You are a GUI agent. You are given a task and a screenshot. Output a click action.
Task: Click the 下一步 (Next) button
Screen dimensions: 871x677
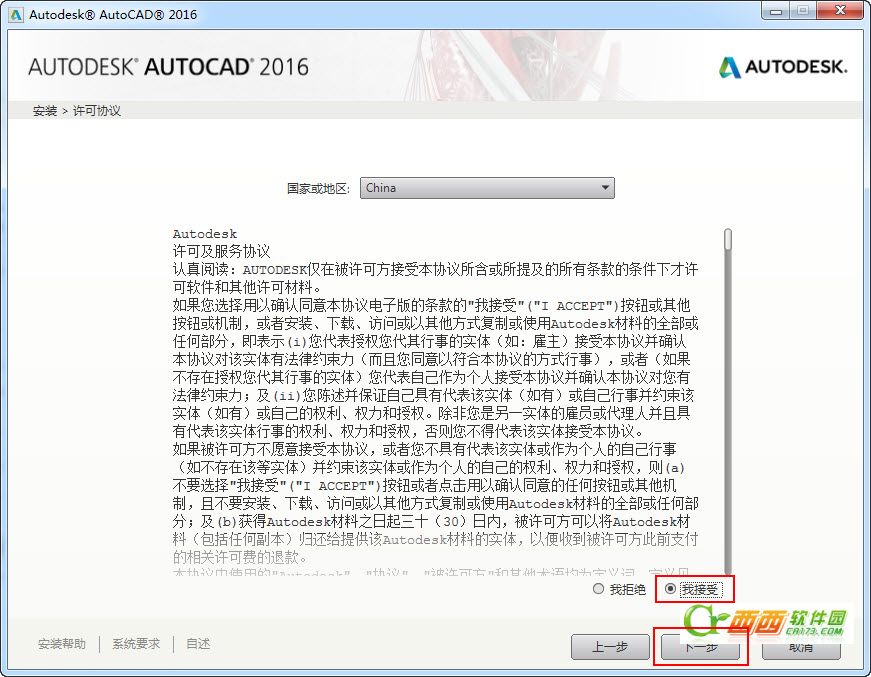tap(700, 647)
